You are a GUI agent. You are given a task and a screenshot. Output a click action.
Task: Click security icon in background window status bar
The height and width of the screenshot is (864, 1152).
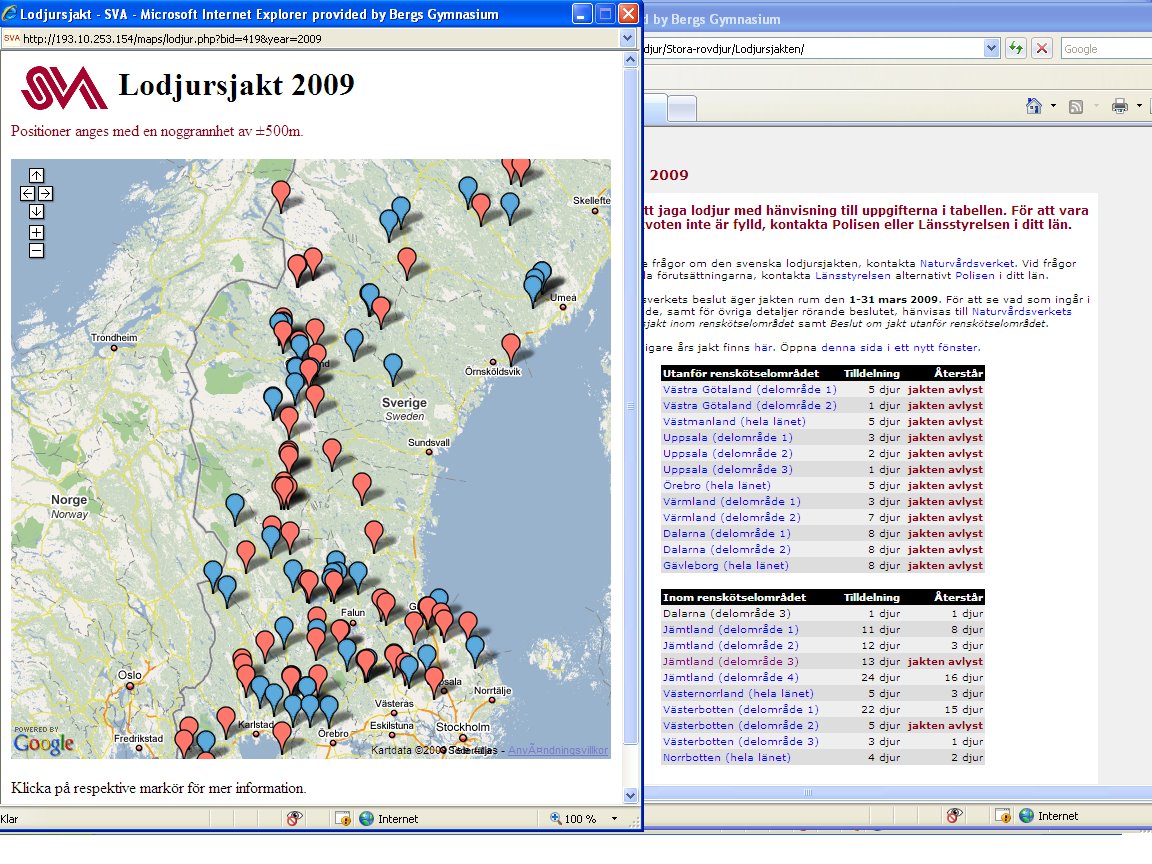(x=1003, y=816)
